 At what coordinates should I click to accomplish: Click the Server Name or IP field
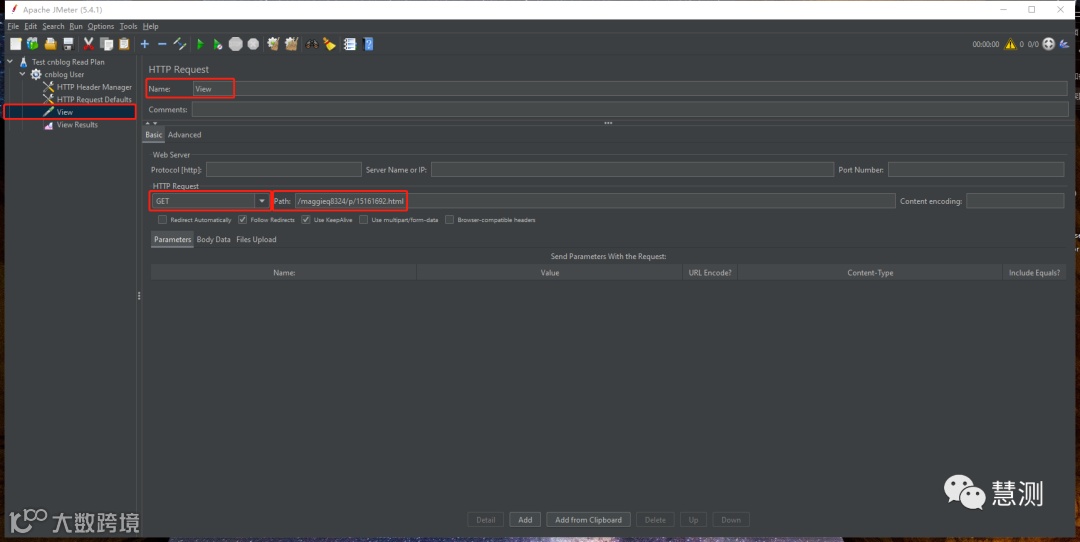632,169
